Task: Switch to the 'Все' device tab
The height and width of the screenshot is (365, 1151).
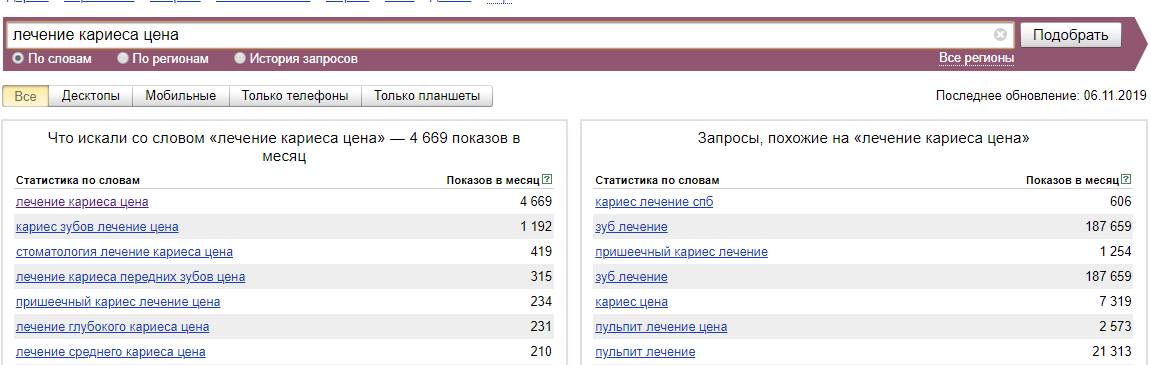Action: tap(26, 96)
